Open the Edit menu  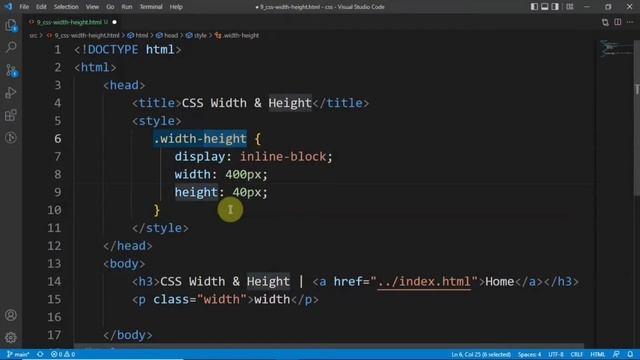(41, 7)
